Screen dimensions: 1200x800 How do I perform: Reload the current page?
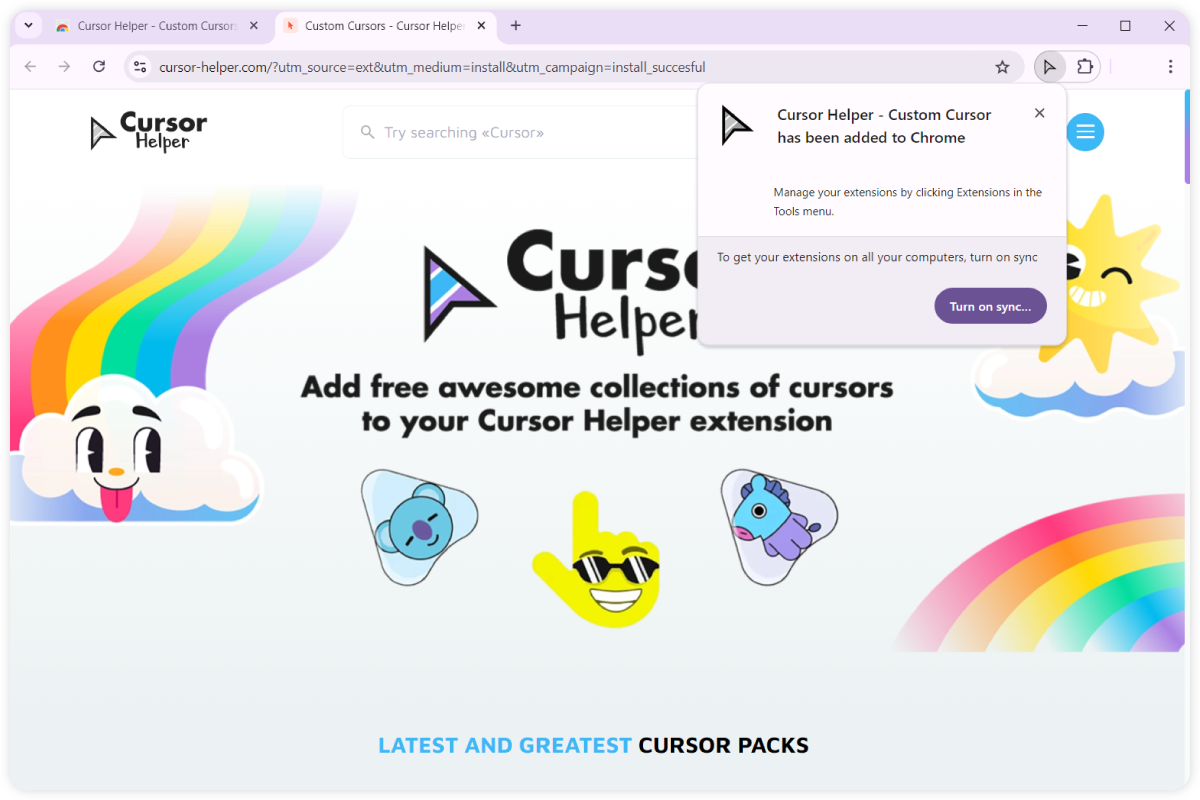pos(99,67)
